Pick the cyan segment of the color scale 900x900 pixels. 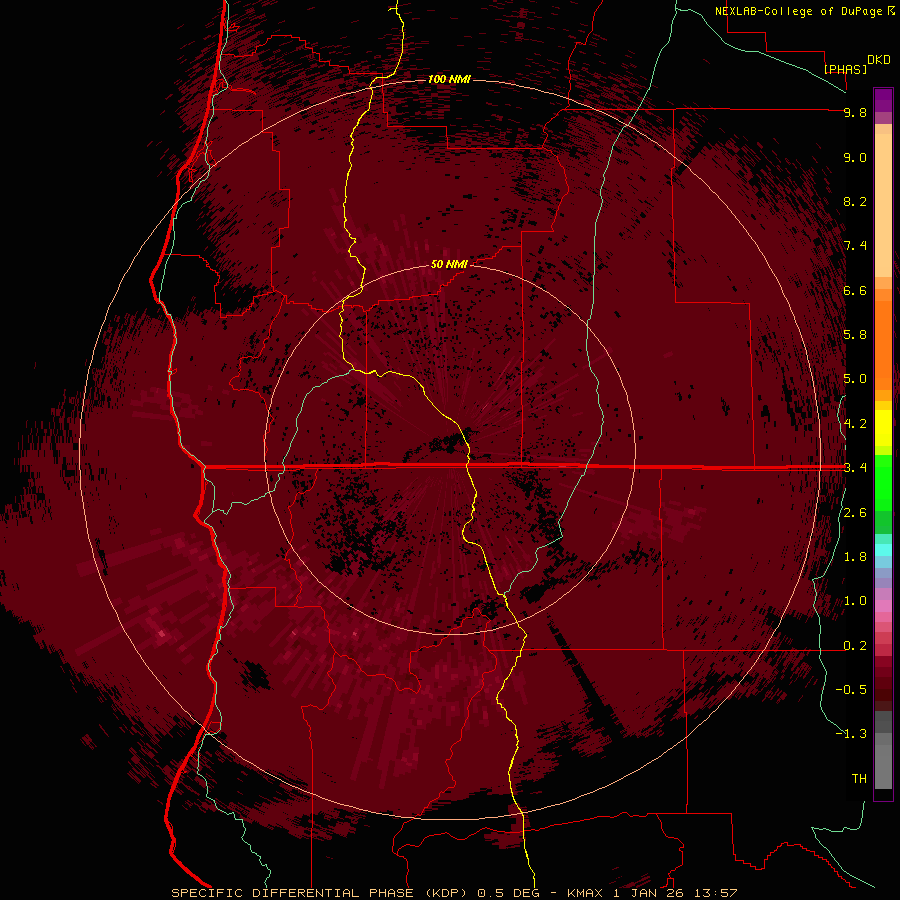click(883, 550)
